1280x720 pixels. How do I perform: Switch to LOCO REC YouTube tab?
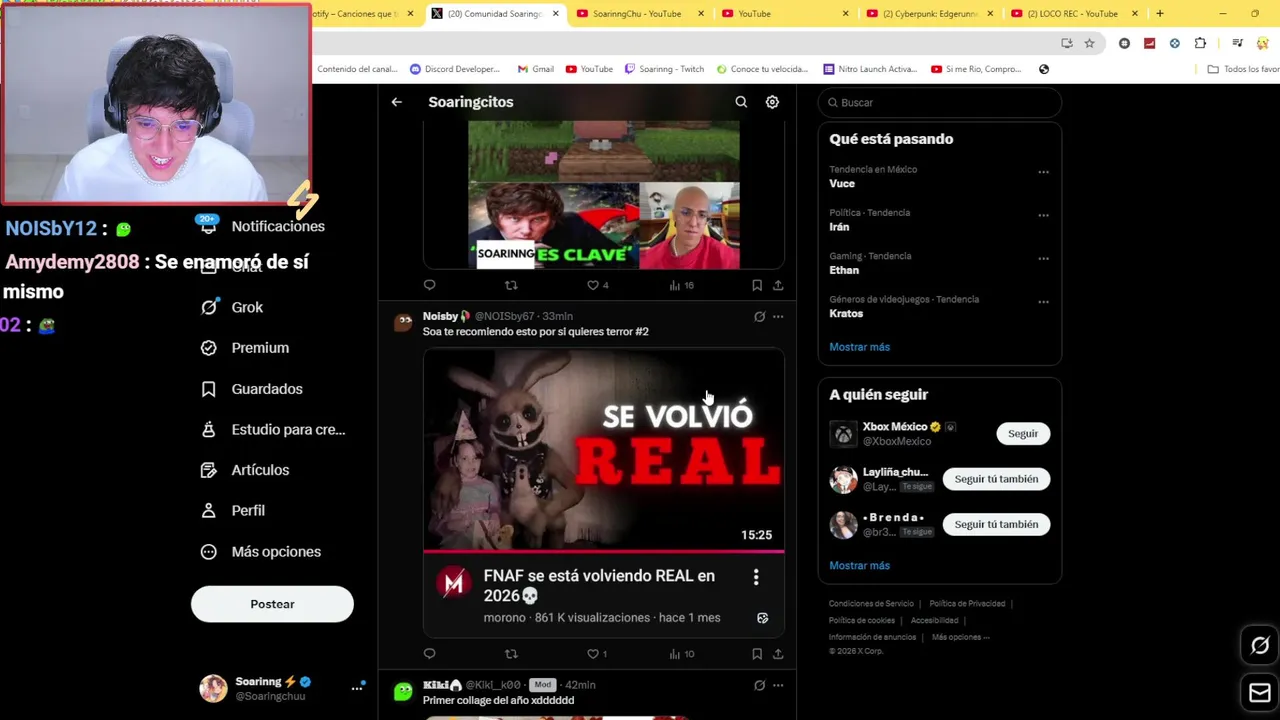(x=1074, y=14)
